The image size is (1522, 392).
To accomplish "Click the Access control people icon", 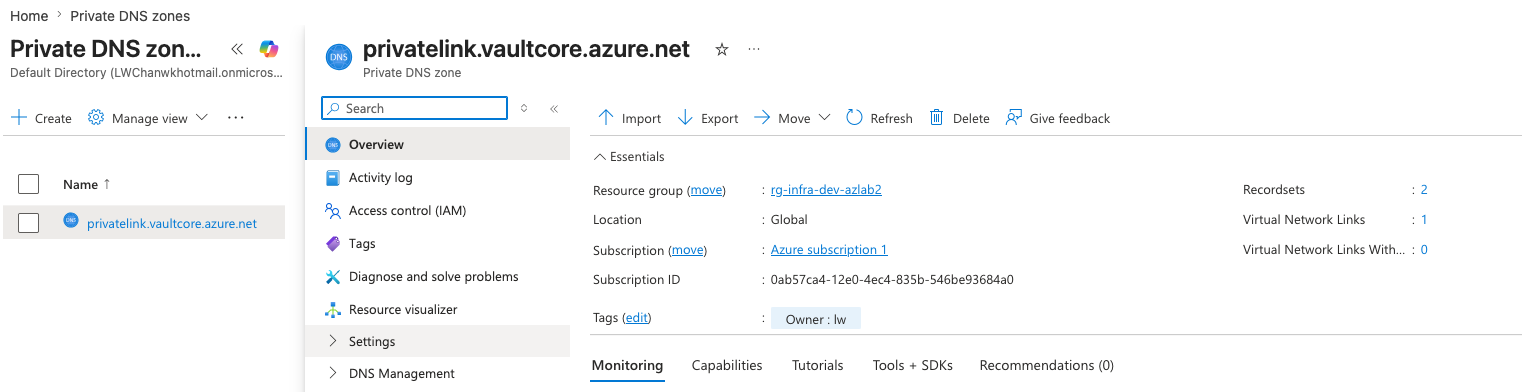I will [333, 211].
